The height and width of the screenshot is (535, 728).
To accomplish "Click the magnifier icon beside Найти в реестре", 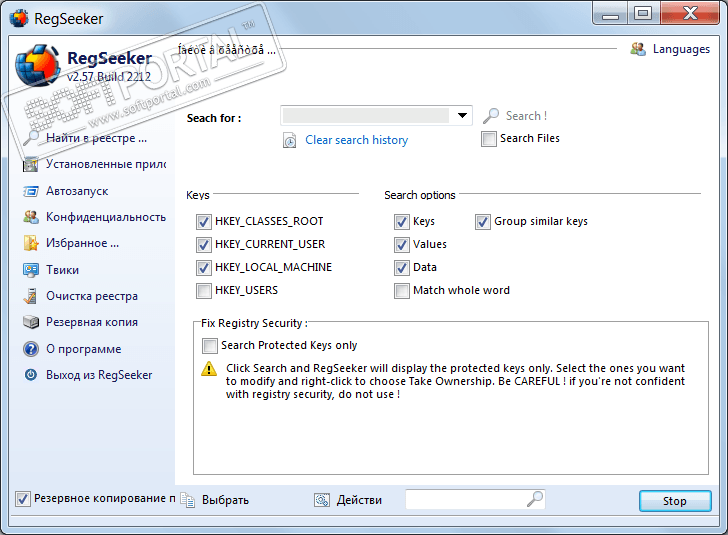I will (31, 138).
